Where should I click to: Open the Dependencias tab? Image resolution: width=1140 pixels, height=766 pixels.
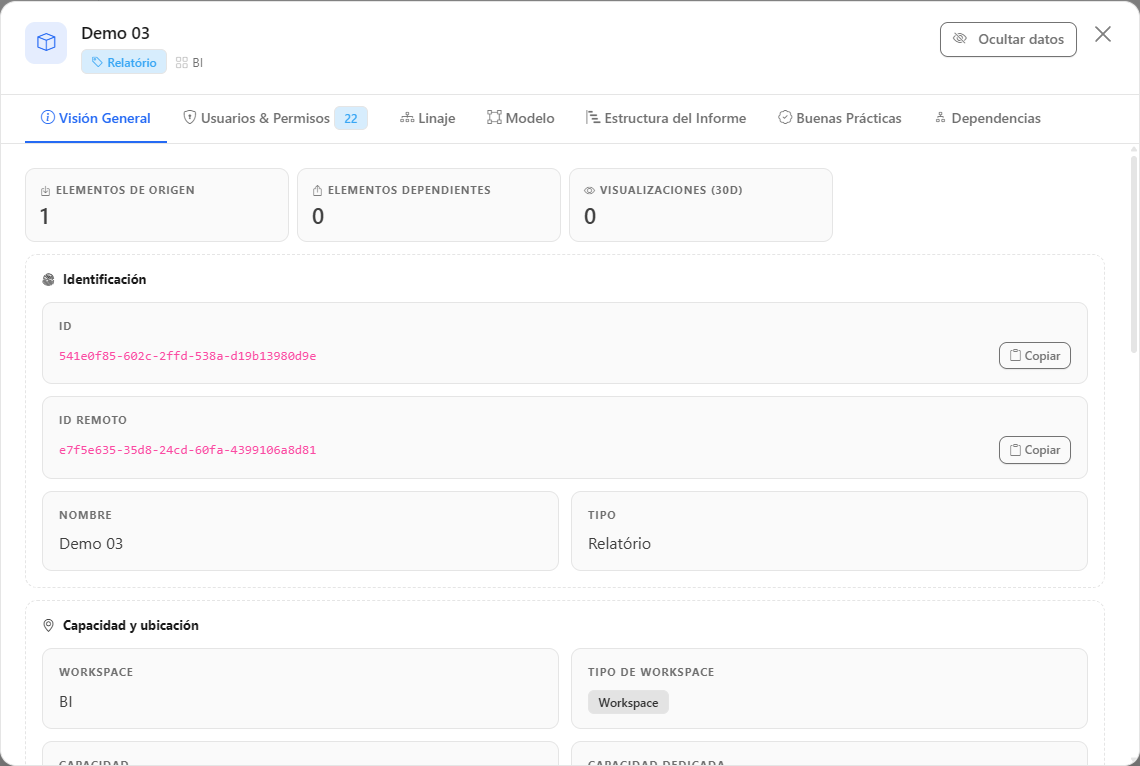[988, 118]
